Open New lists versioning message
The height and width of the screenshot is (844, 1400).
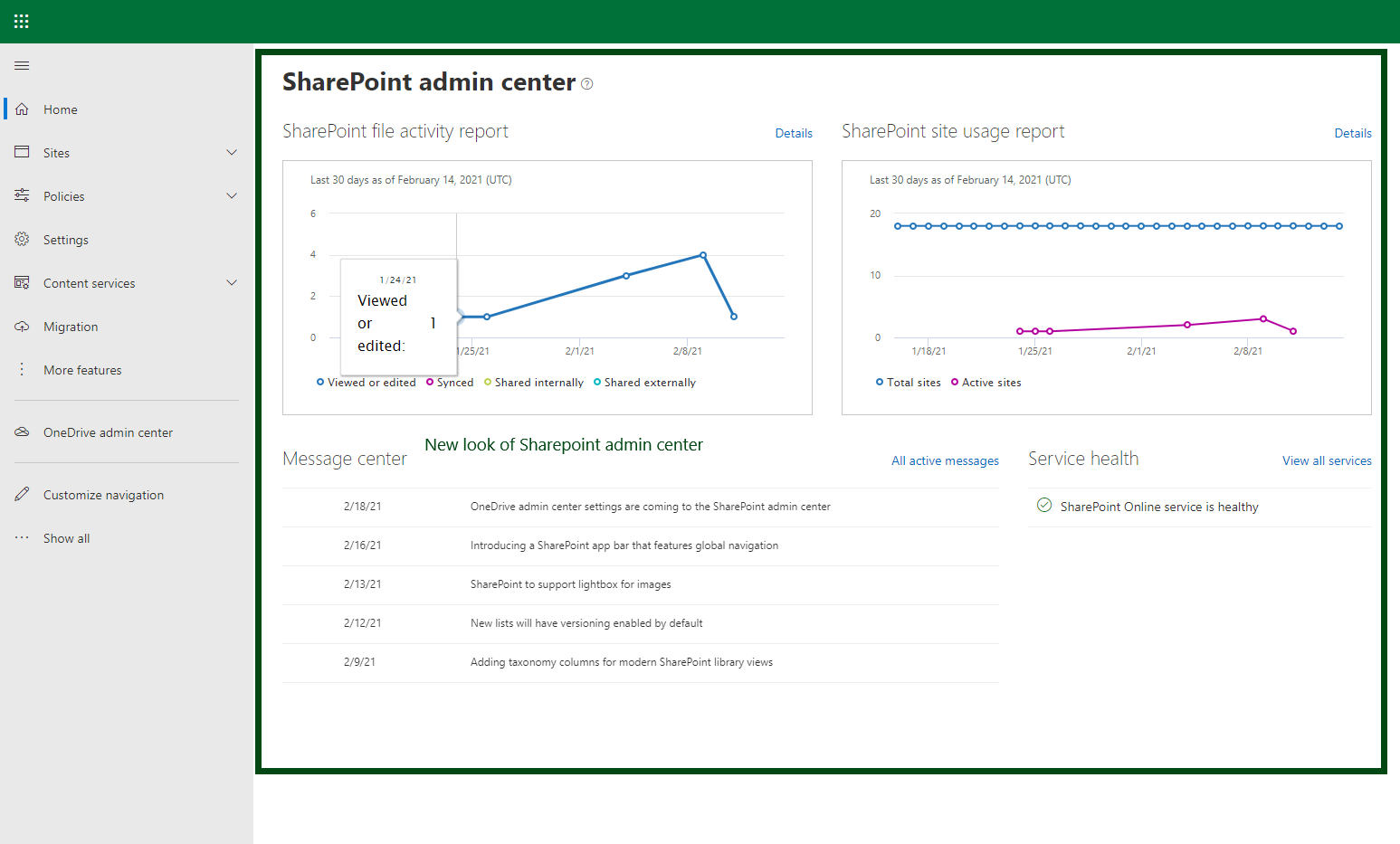586,623
